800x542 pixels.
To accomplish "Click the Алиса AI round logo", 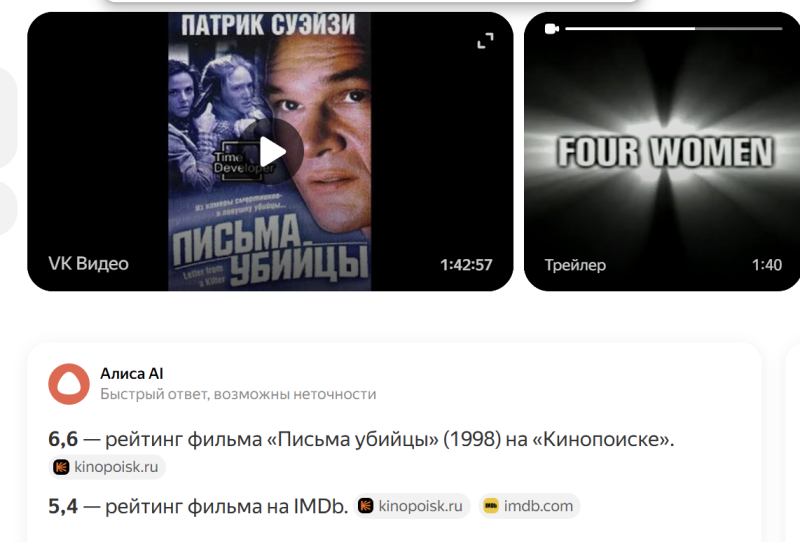I will (x=69, y=384).
